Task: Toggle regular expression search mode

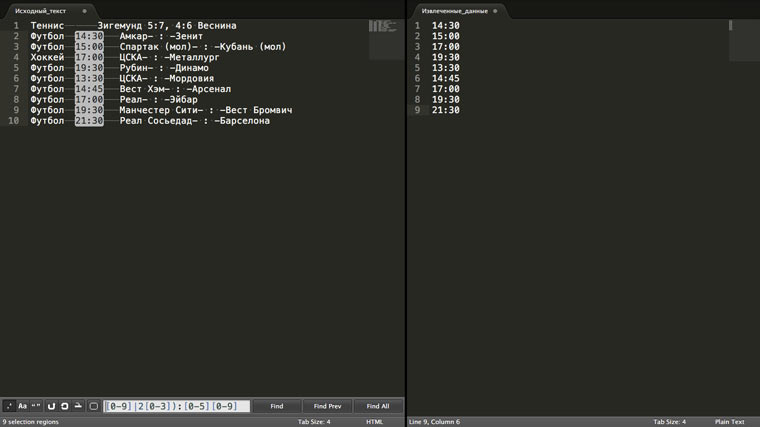Action: tap(9, 406)
